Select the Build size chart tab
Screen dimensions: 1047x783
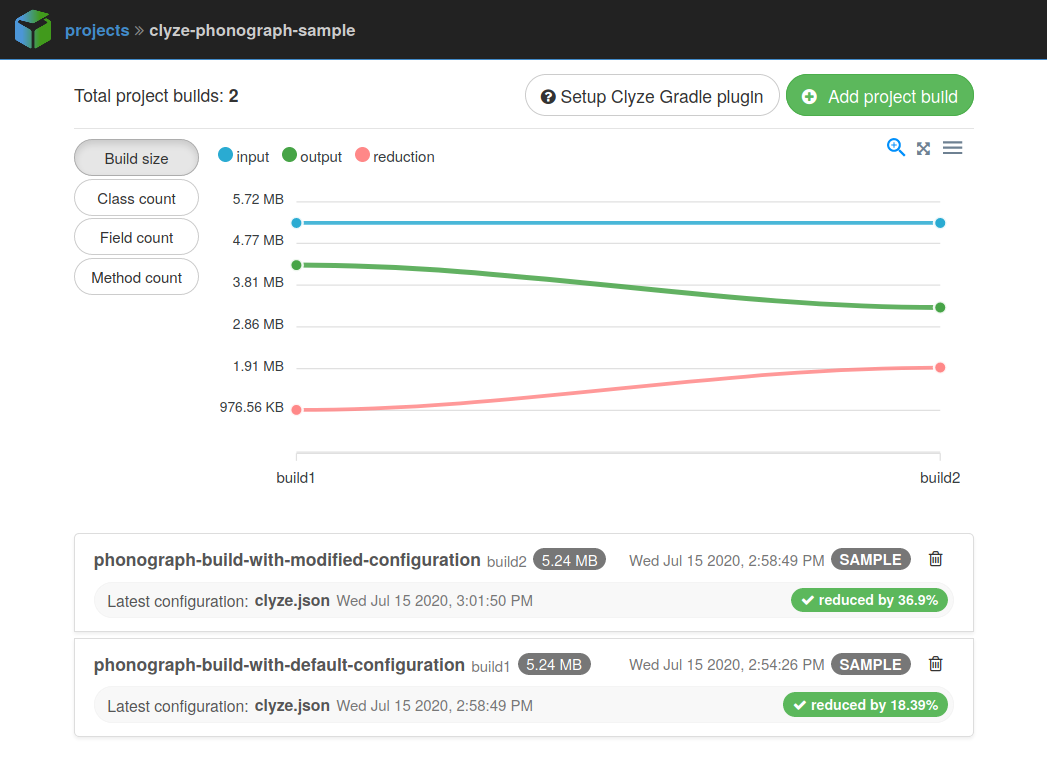tap(136, 158)
